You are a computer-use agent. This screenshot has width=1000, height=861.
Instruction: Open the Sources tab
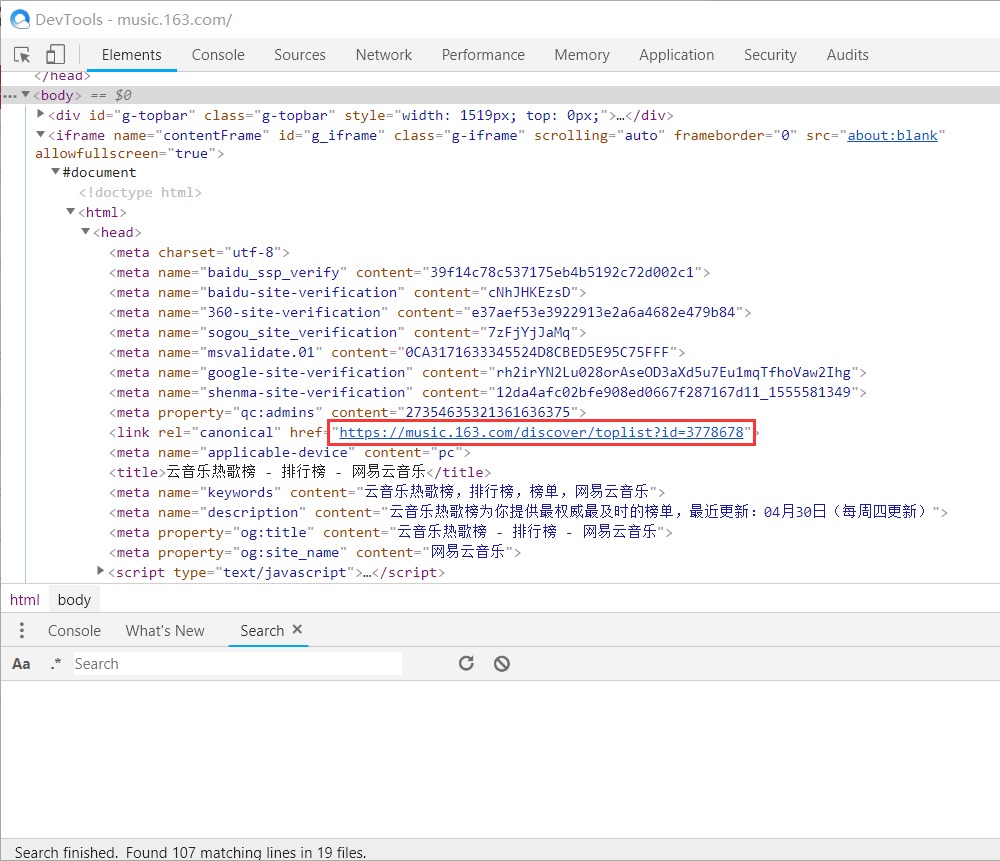click(300, 55)
